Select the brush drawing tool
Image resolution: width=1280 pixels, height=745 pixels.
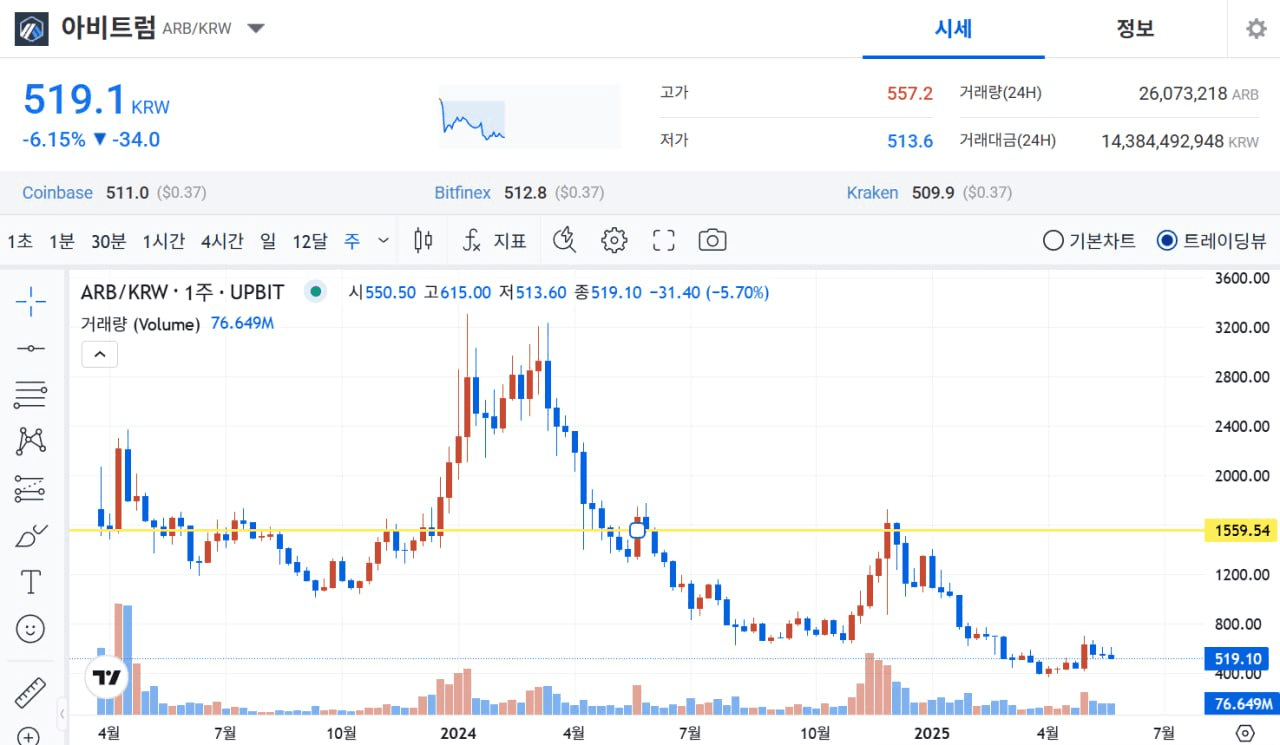[x=31, y=536]
